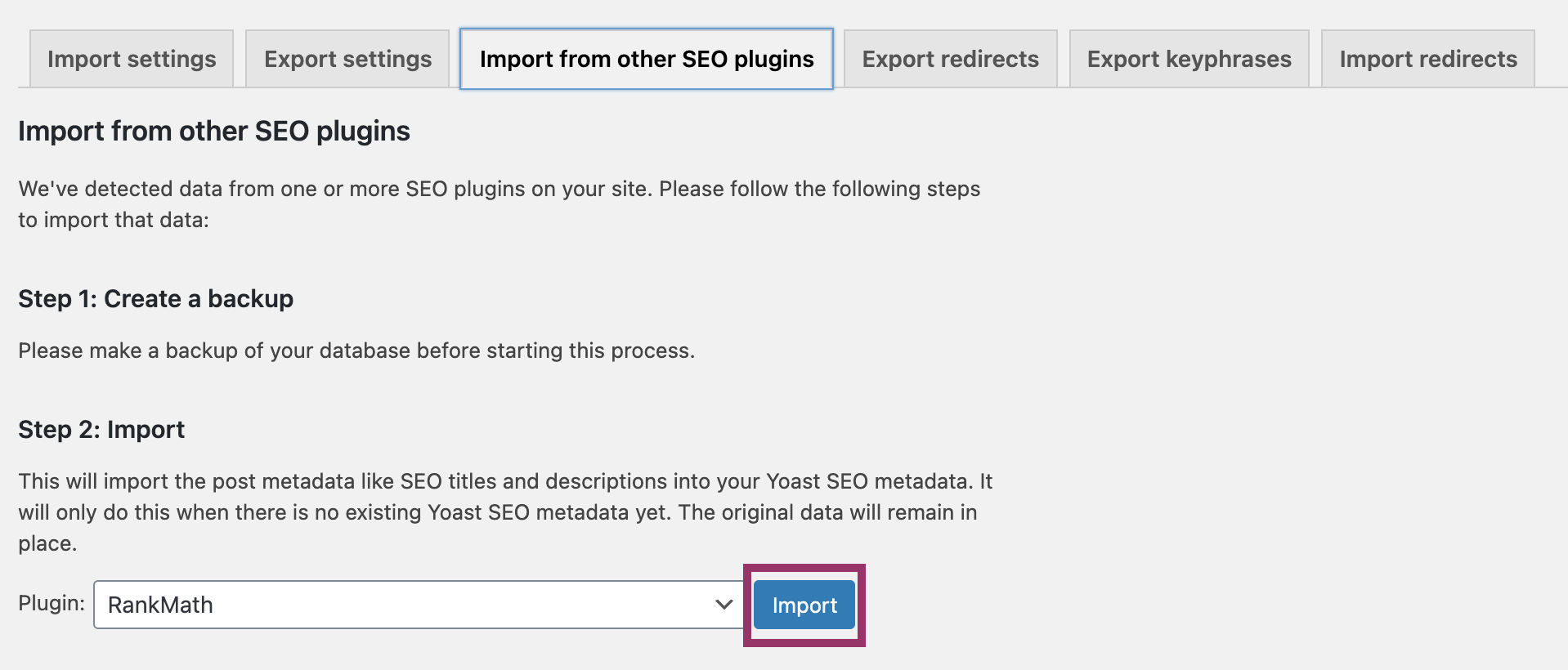Click the RankMath value in the plugin selector

(x=160, y=605)
